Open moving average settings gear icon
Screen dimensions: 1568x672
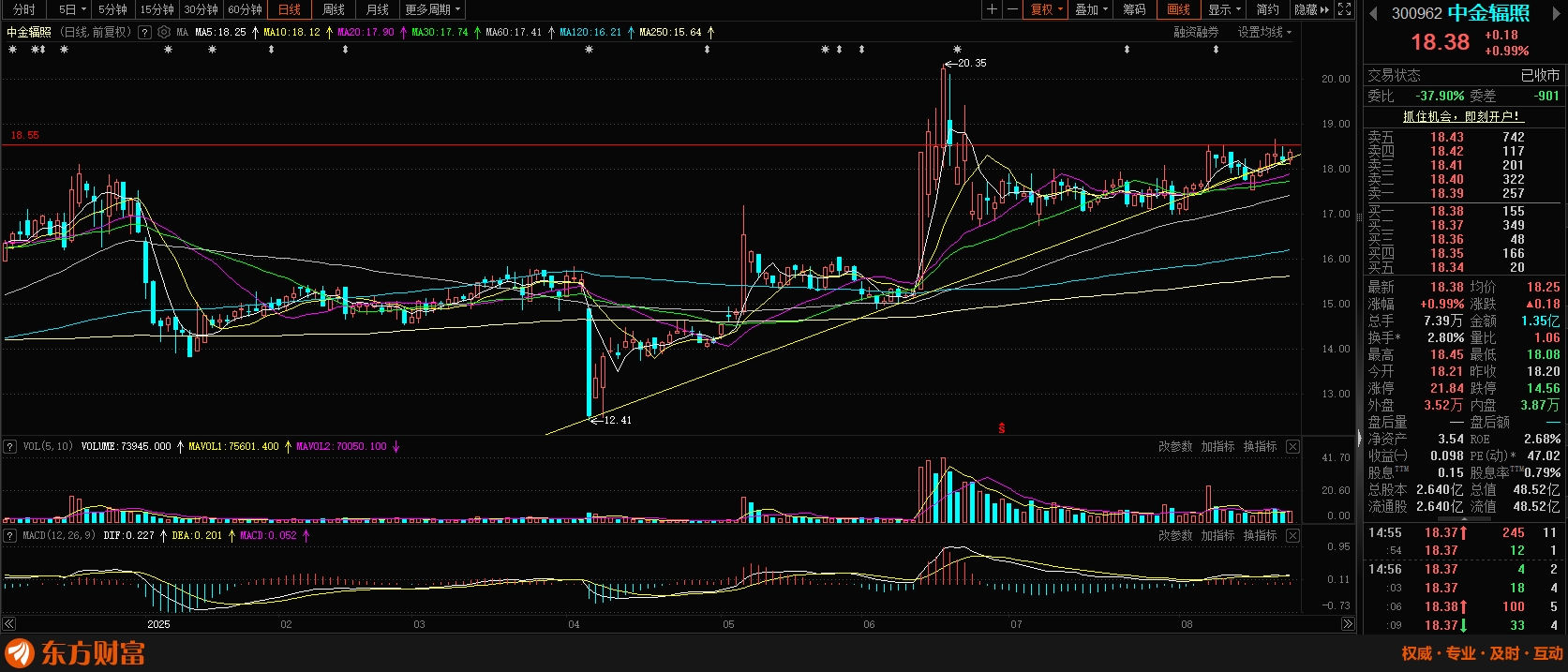pyautogui.click(x=164, y=32)
